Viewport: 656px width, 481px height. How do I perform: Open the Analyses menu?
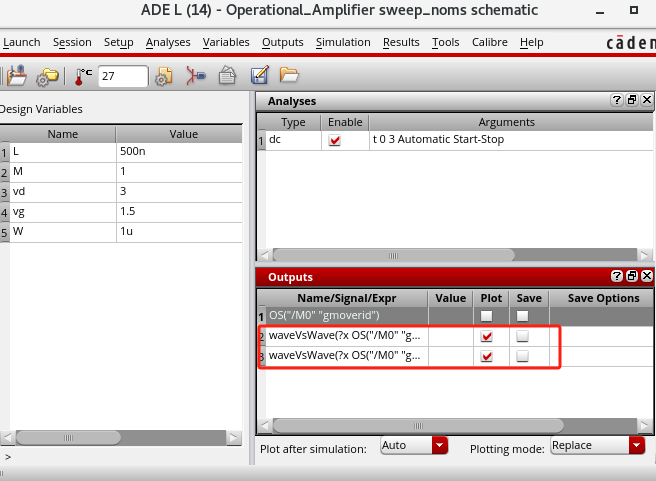coord(168,42)
